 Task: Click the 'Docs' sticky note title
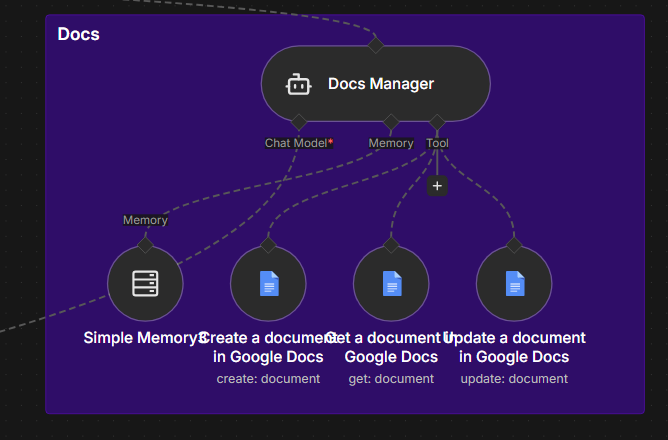(78, 34)
